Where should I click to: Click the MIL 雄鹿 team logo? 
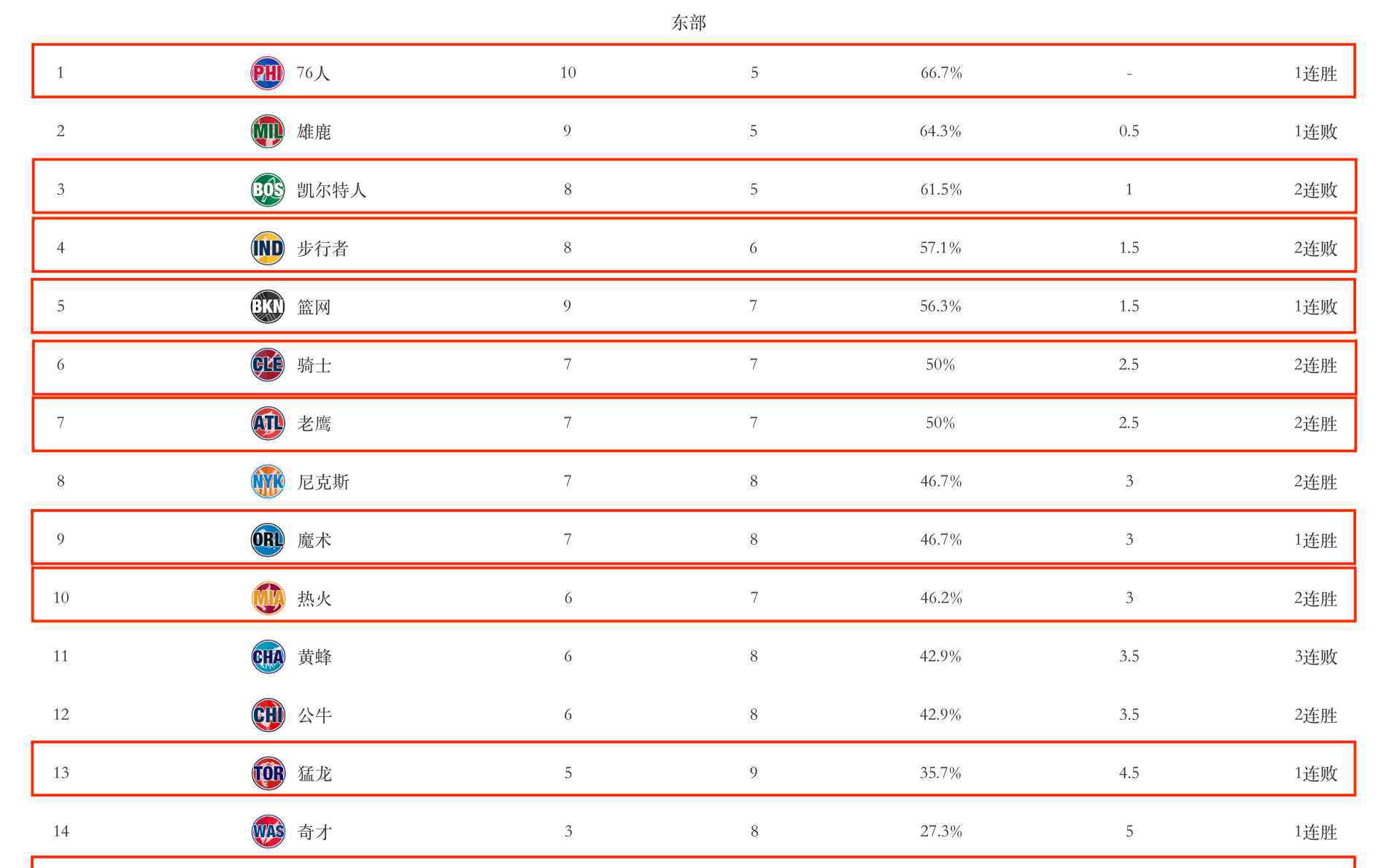point(267,131)
